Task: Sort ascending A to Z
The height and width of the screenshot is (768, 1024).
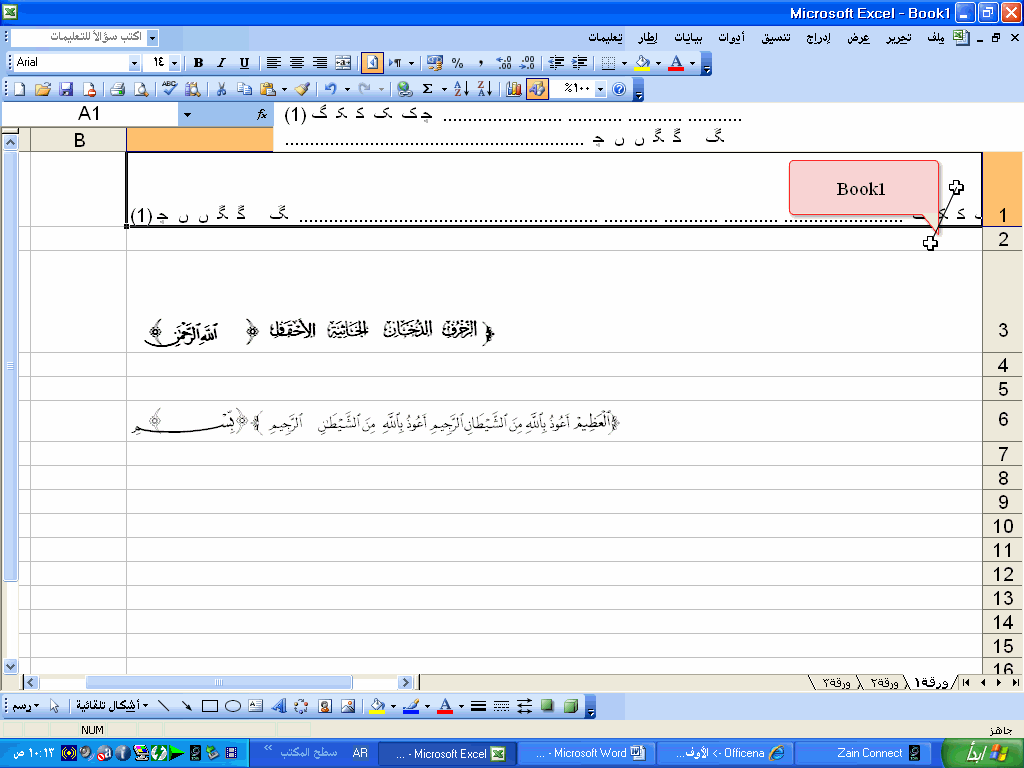Action: [x=461, y=89]
